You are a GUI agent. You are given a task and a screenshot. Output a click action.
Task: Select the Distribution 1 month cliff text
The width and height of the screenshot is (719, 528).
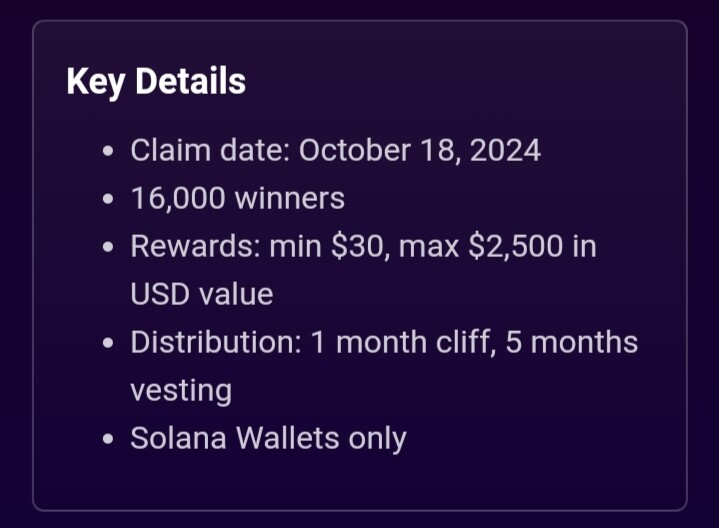pyautogui.click(x=314, y=342)
